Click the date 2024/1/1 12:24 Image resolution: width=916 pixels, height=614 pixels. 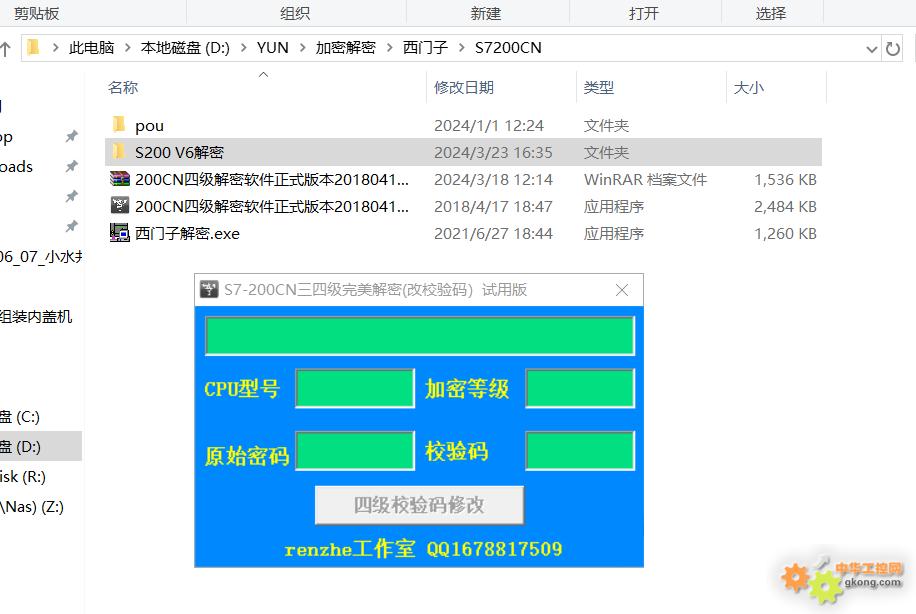(x=489, y=126)
